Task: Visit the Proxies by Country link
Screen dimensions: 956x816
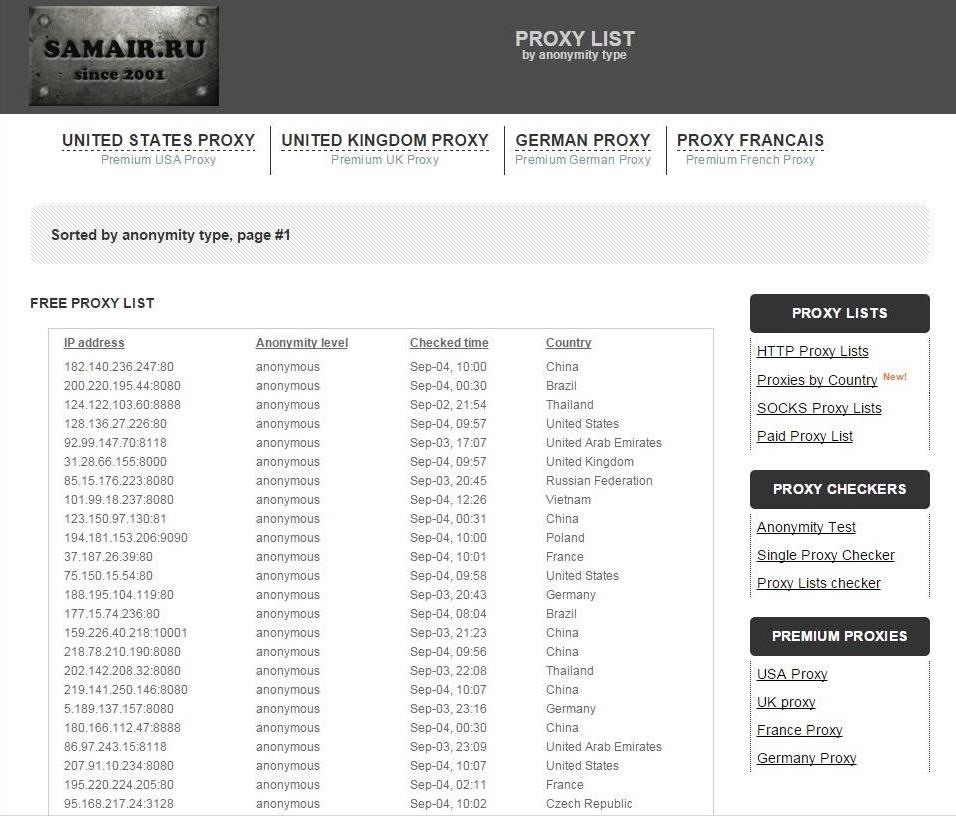Action: click(817, 380)
